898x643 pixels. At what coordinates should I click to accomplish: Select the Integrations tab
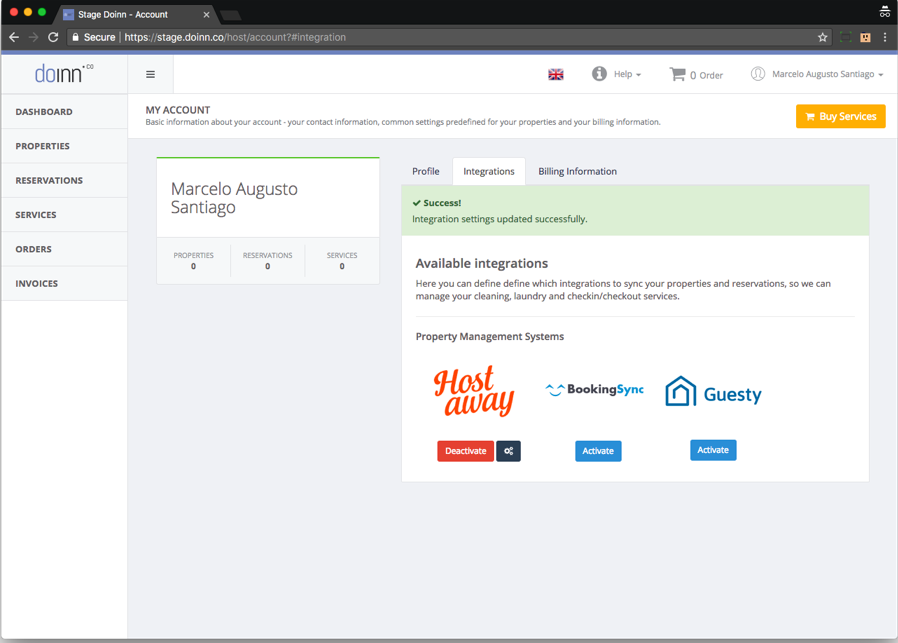point(489,171)
